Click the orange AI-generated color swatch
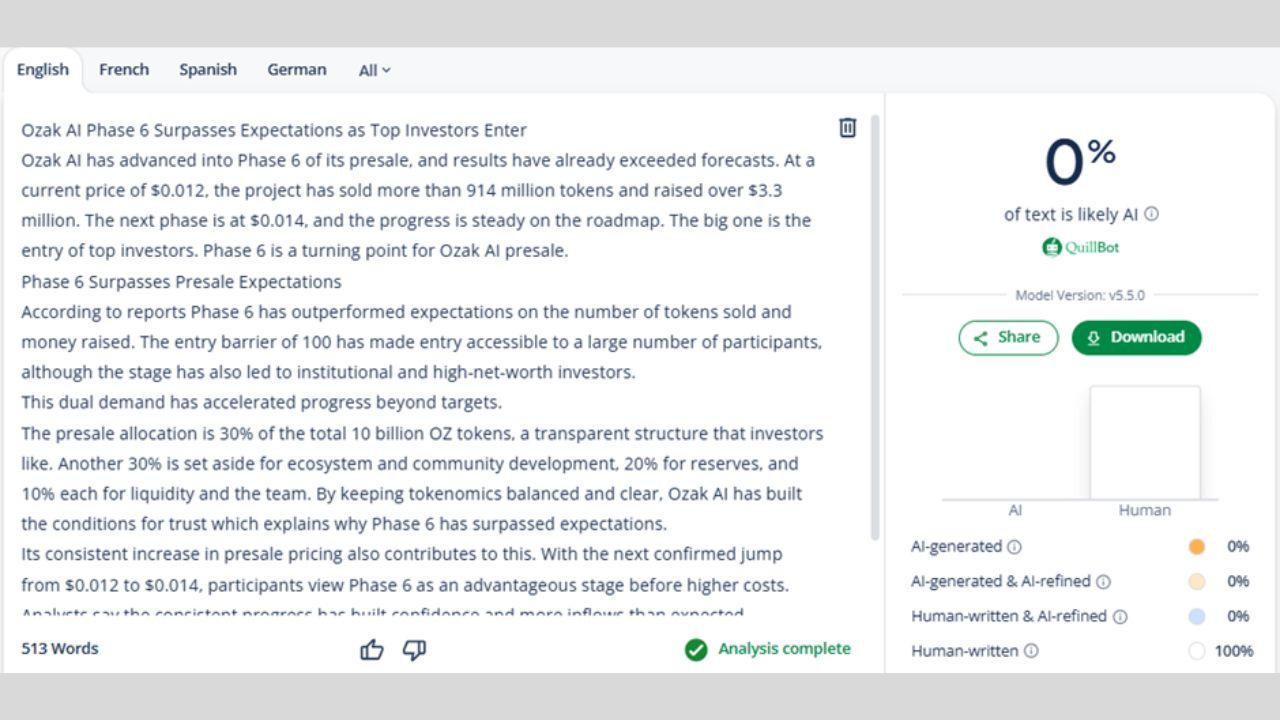The width and height of the screenshot is (1280, 720). [1197, 547]
